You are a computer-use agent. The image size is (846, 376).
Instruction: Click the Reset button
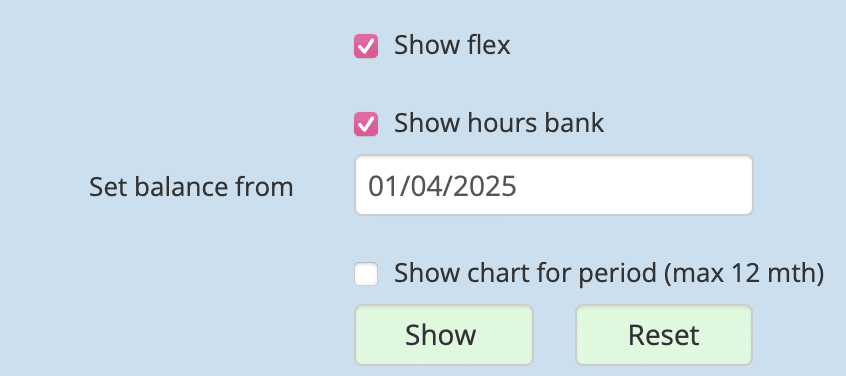[664, 335]
